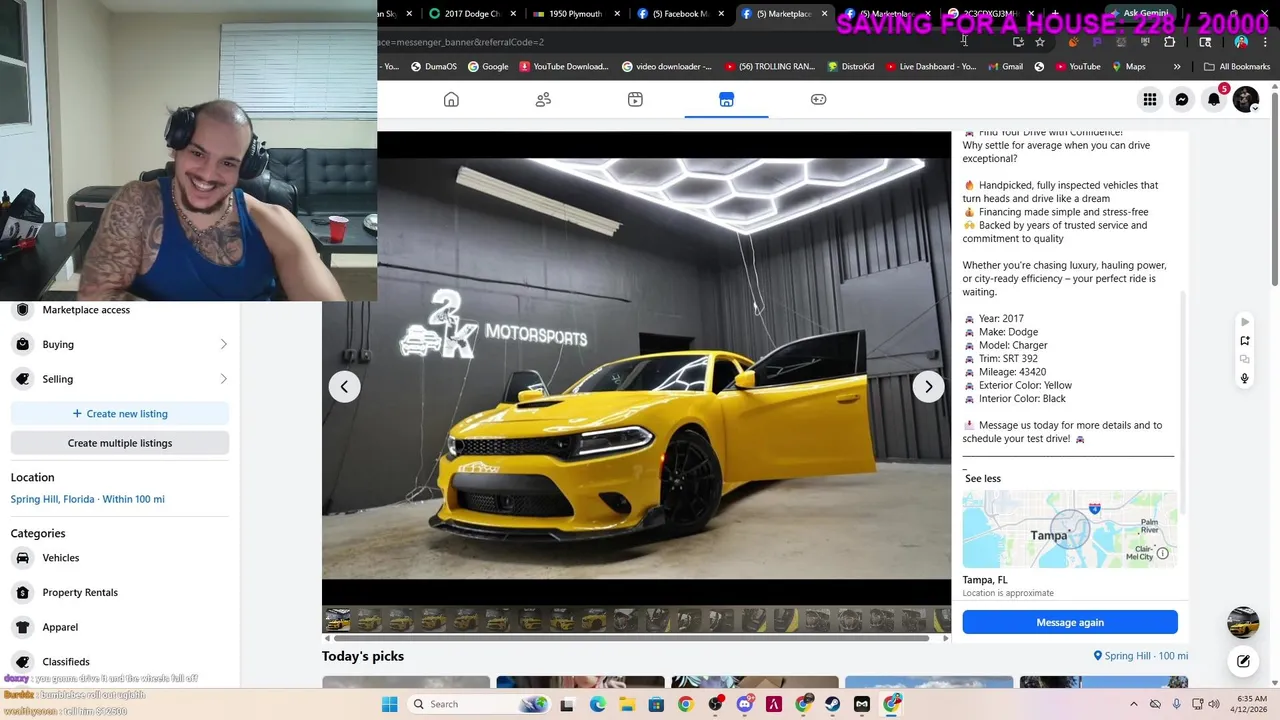Expand the bookmarks bar overflow chevron
Viewport: 1280px width, 720px height.
tap(1177, 67)
